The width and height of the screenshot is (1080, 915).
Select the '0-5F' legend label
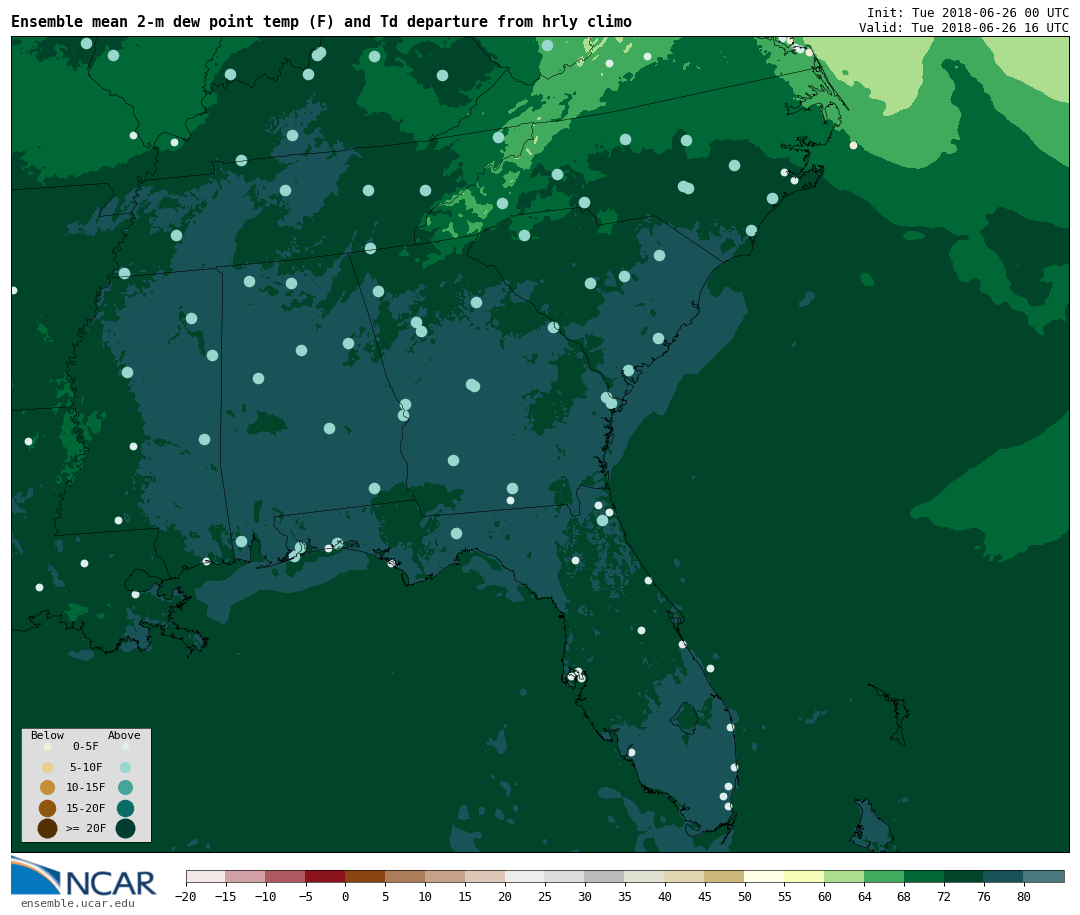(85, 746)
